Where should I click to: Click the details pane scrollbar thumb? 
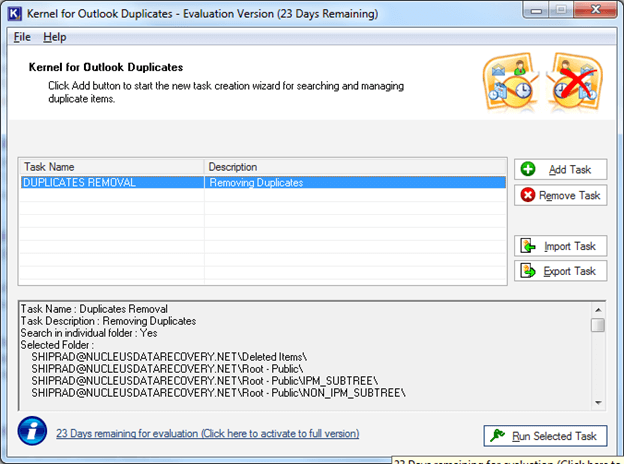[598, 325]
